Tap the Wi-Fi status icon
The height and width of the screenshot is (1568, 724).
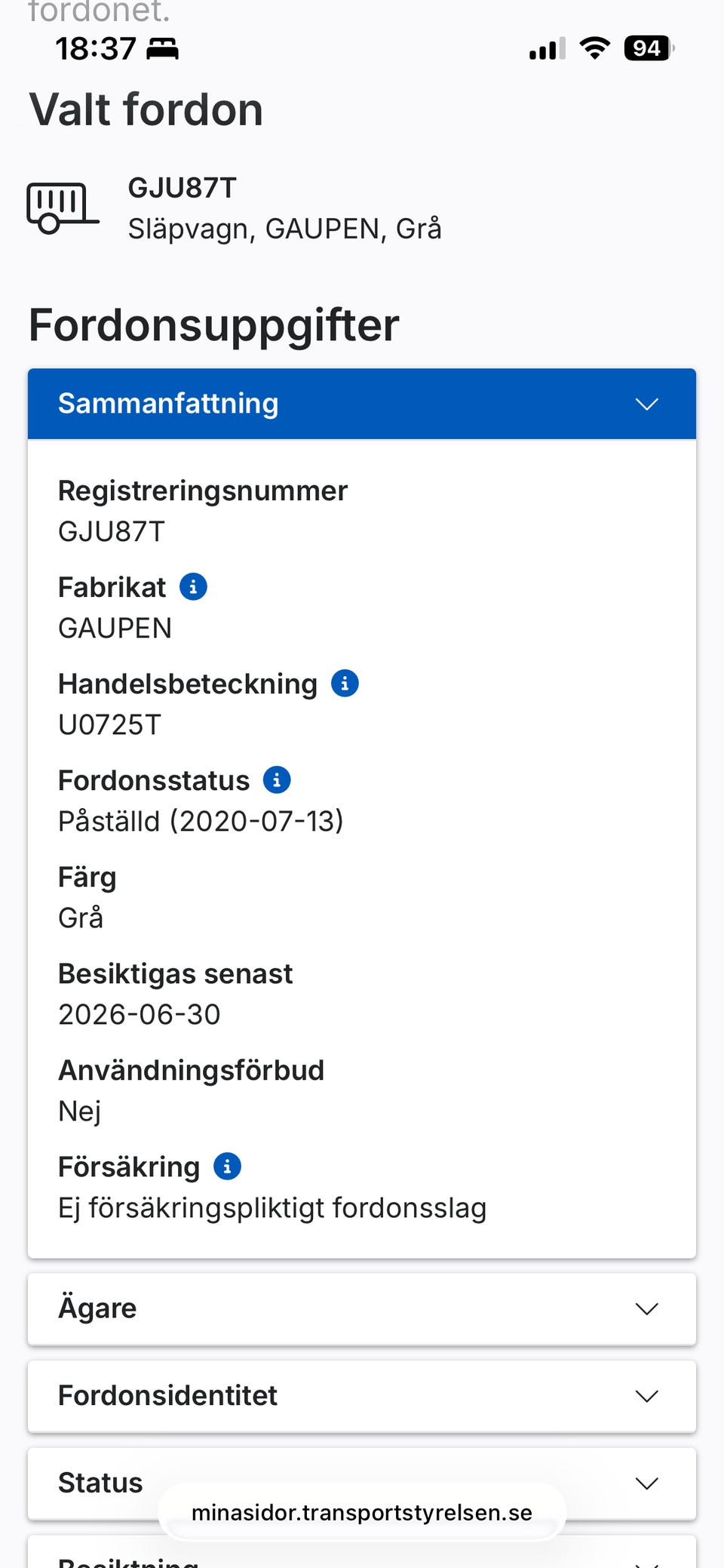(594, 48)
